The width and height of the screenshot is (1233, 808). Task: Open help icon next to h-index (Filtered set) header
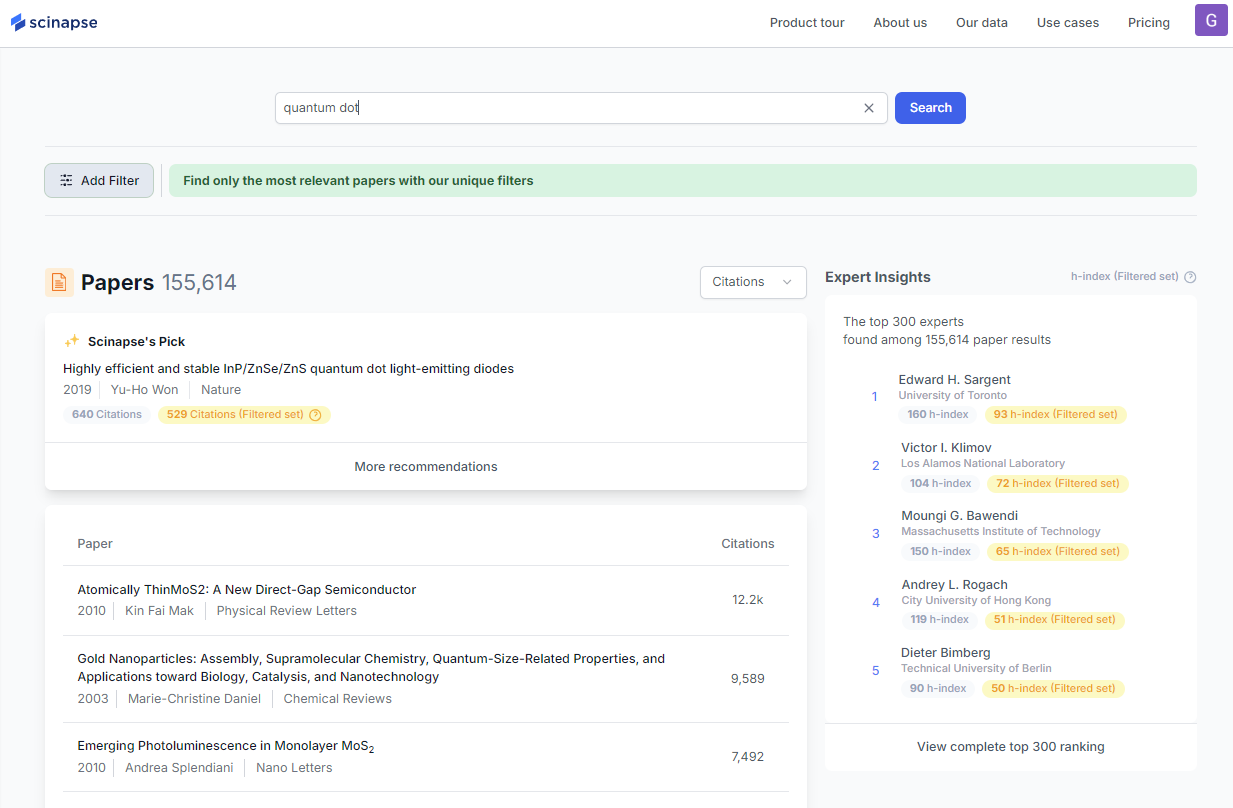[x=1190, y=277]
